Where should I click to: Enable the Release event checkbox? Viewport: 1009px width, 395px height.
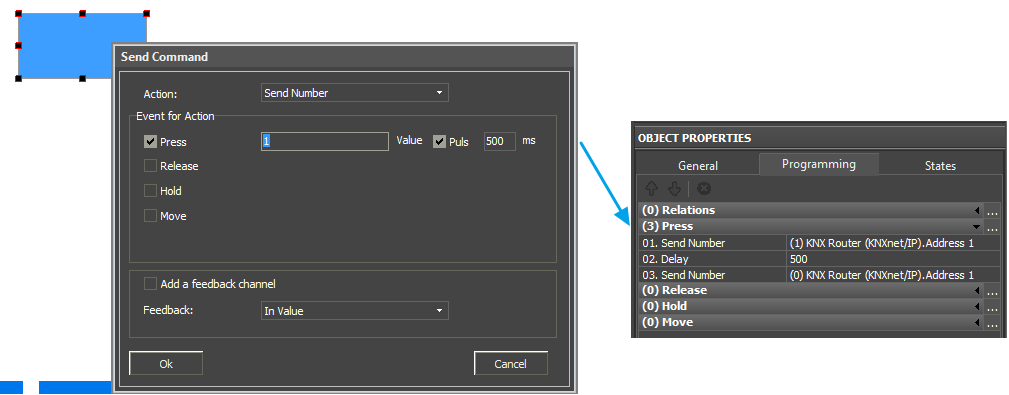[151, 166]
